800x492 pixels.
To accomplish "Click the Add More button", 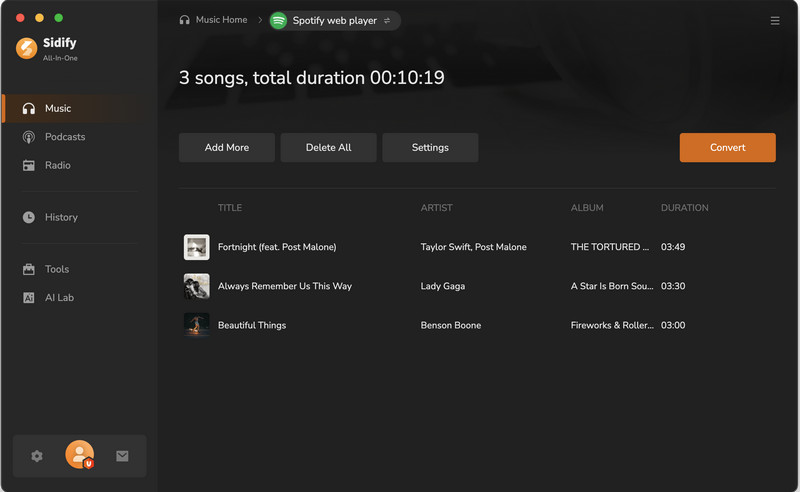I will [227, 147].
